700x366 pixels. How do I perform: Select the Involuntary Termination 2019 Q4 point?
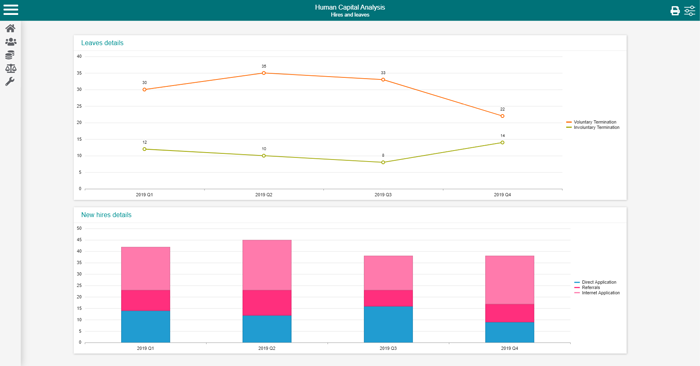[x=502, y=143]
